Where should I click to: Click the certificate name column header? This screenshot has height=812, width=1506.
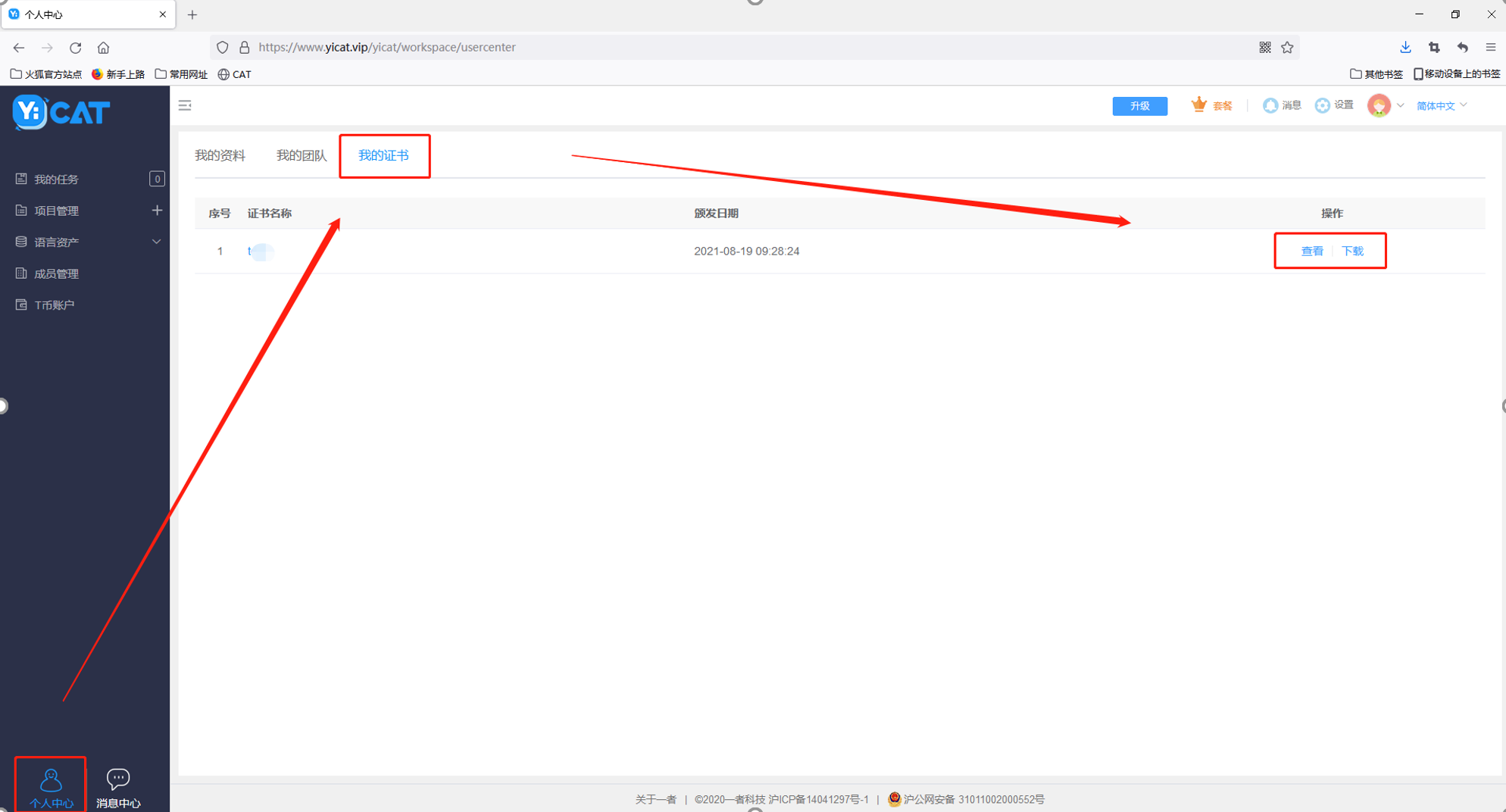(269, 214)
